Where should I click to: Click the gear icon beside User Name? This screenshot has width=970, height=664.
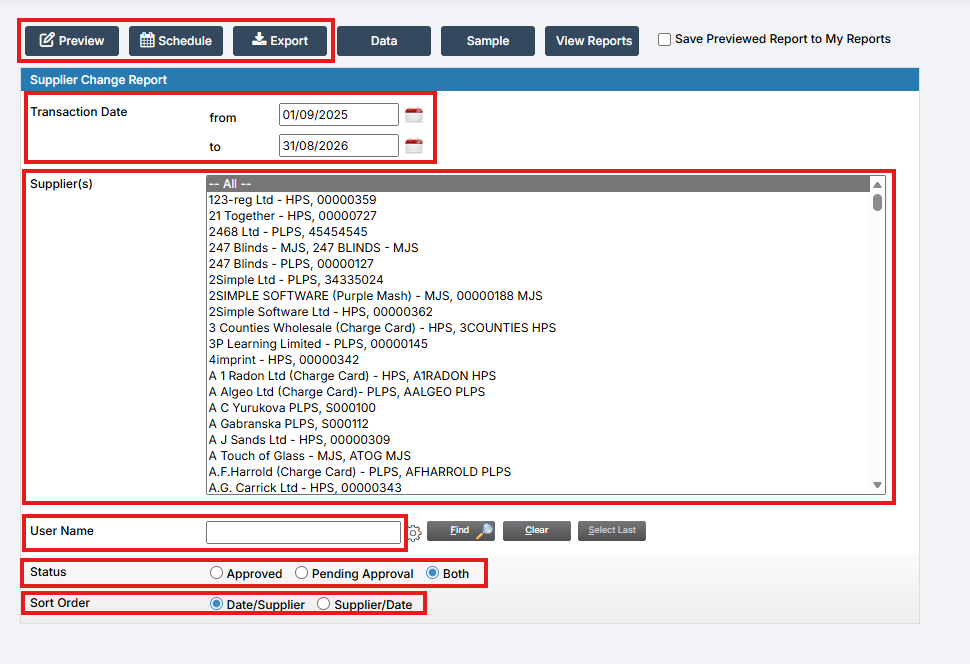(414, 532)
